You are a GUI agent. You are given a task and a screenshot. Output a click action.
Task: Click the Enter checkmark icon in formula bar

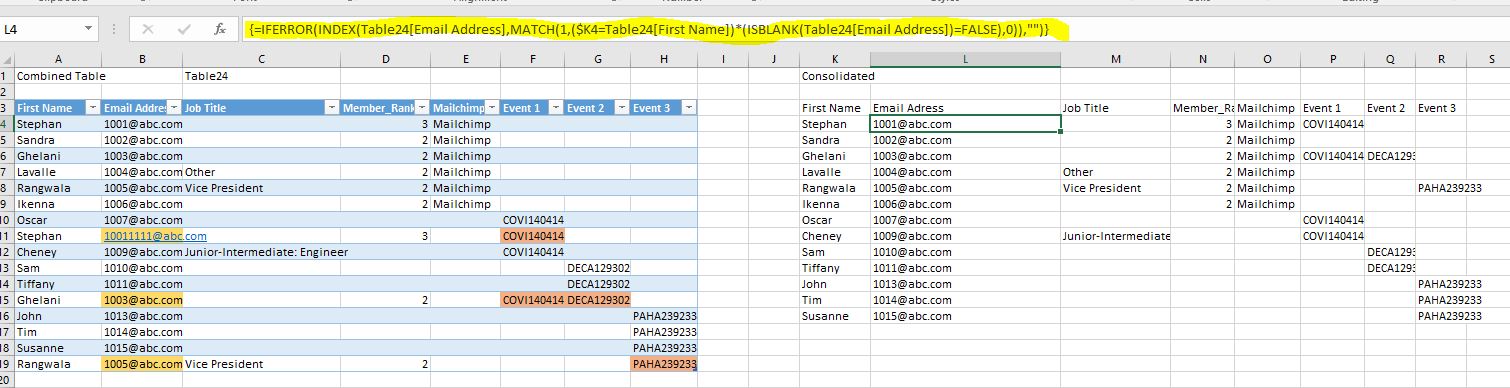tap(184, 30)
